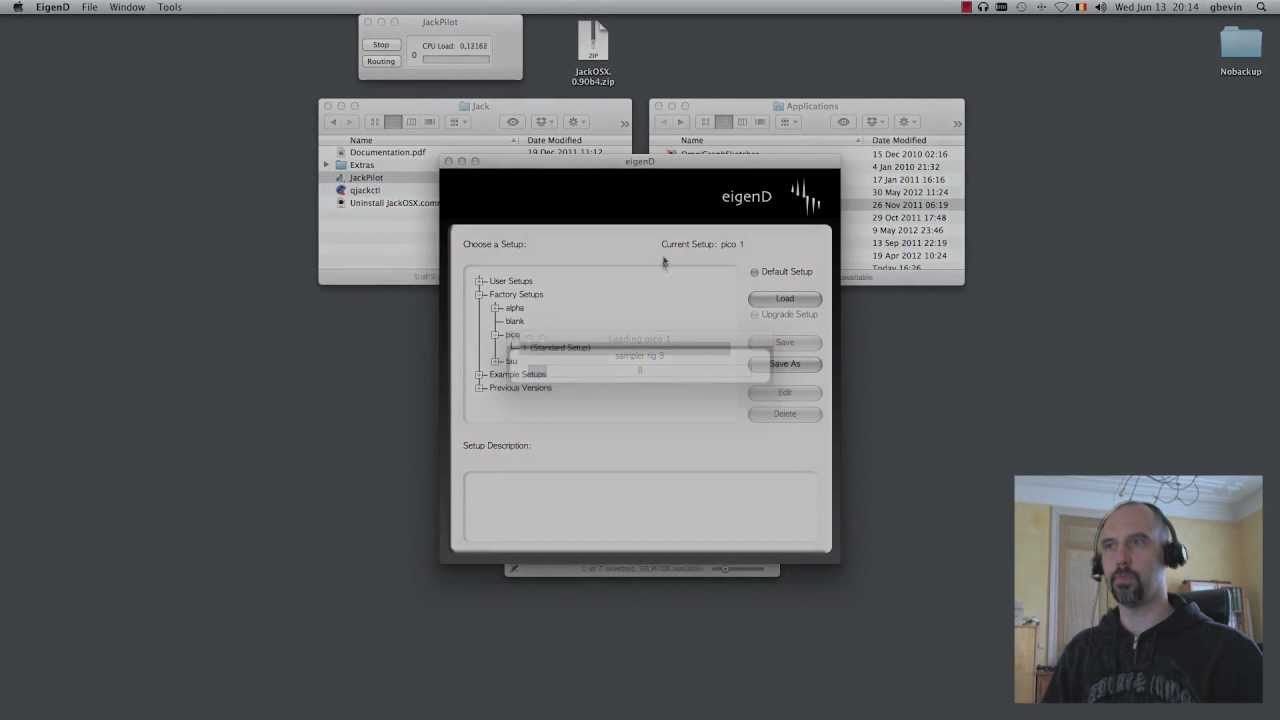
Task: Click the red square icon in menu bar
Action: point(966,7)
